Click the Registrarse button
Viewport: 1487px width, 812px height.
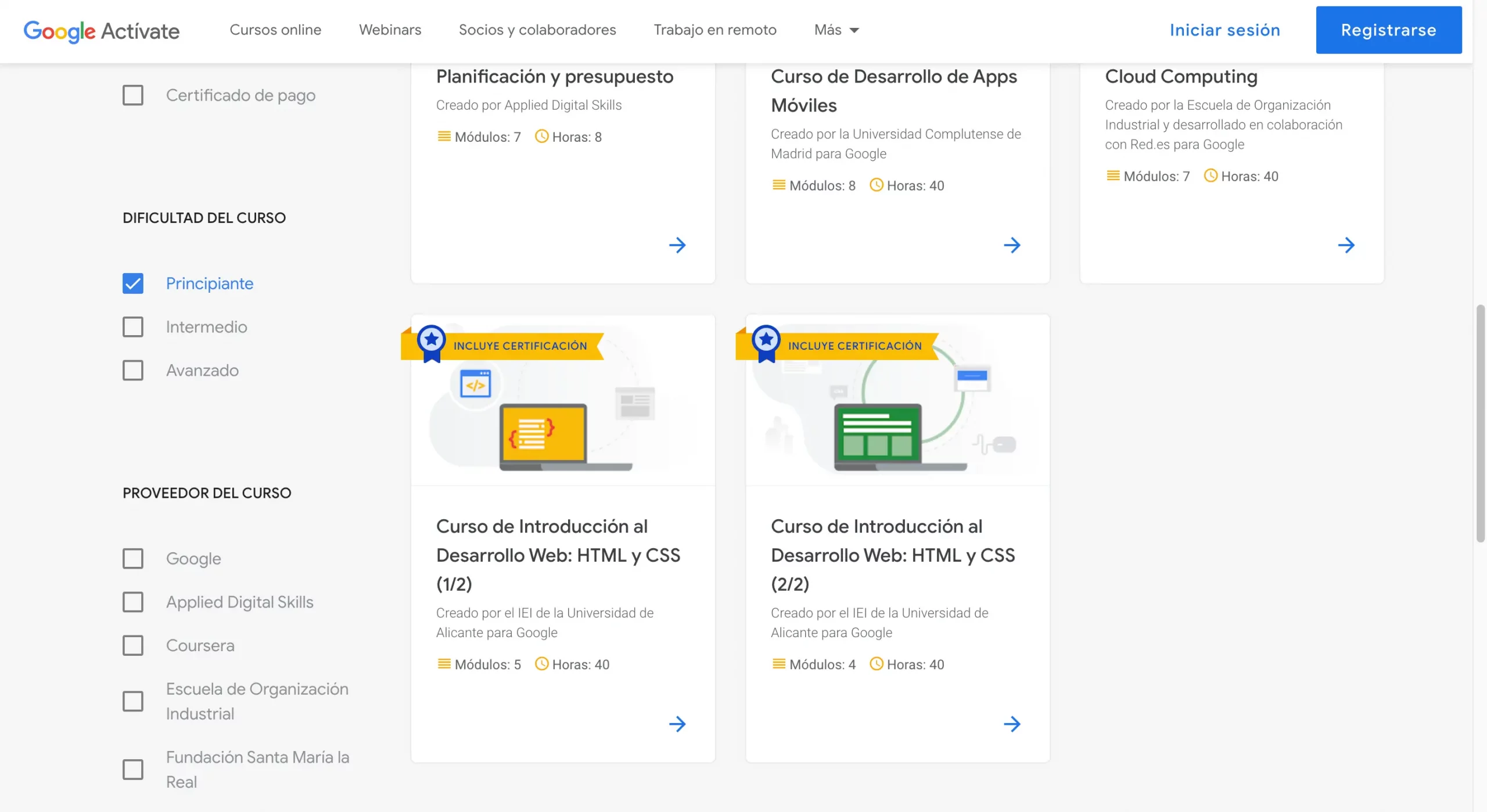1389,30
